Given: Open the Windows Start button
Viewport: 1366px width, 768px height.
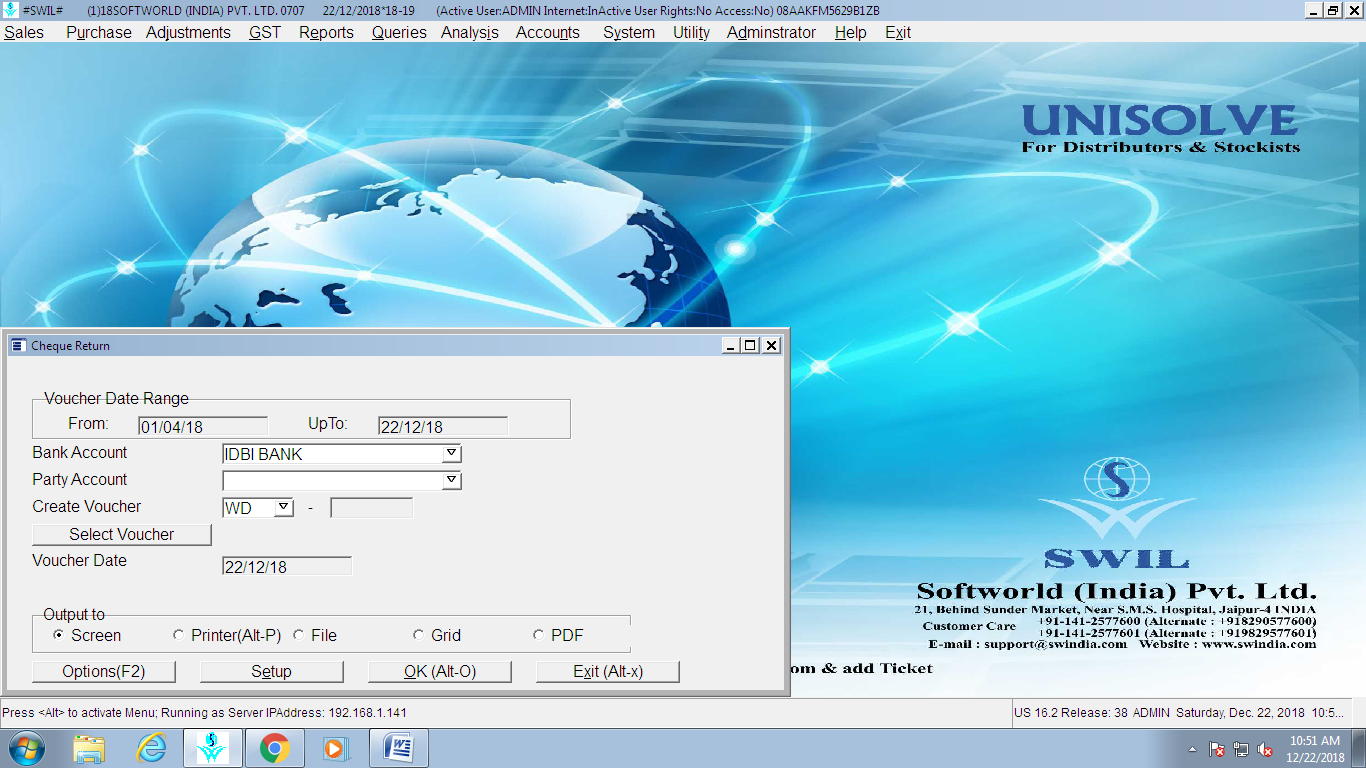Looking at the screenshot, I should [x=26, y=748].
